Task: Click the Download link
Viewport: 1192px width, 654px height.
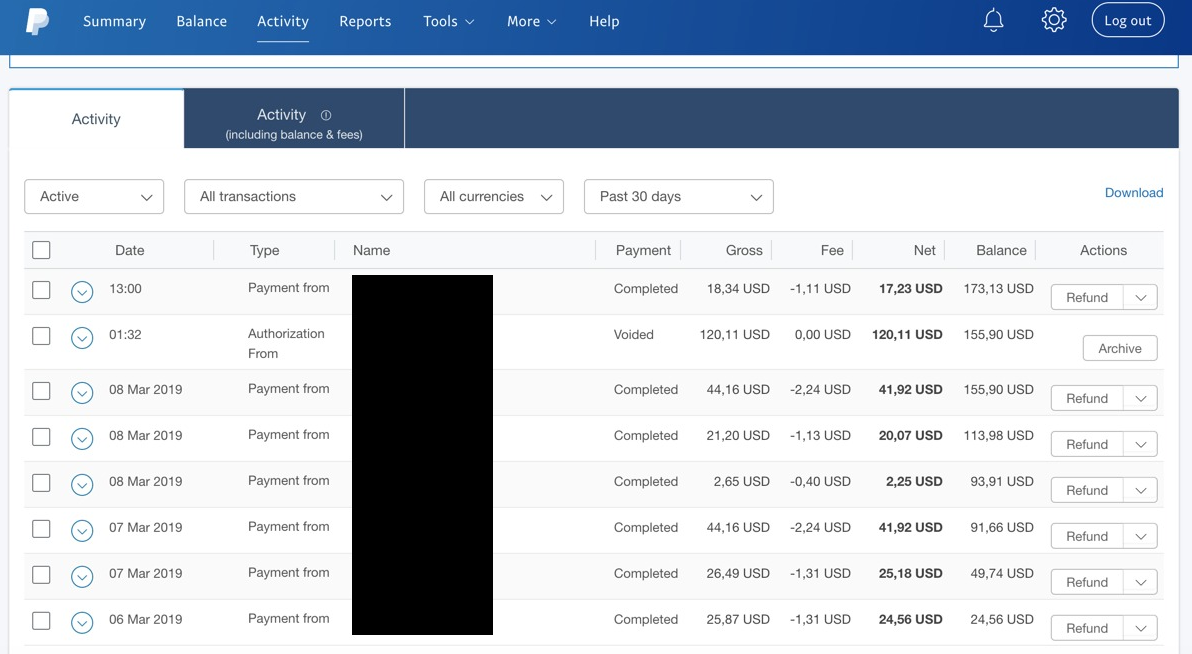Action: [x=1133, y=192]
